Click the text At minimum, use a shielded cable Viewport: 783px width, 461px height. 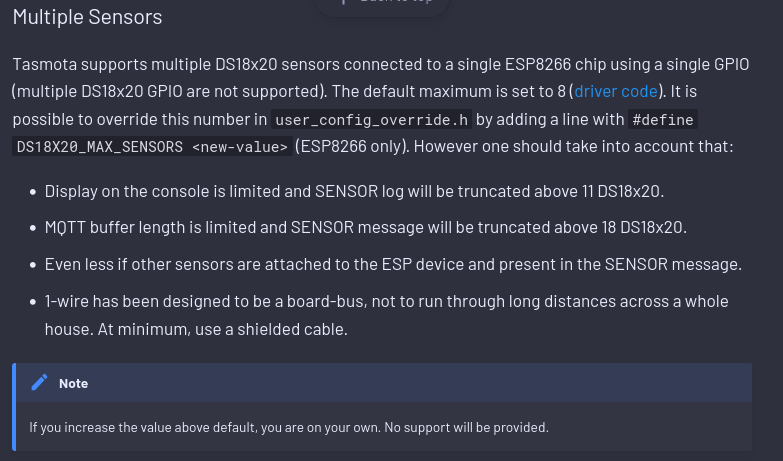(x=222, y=330)
